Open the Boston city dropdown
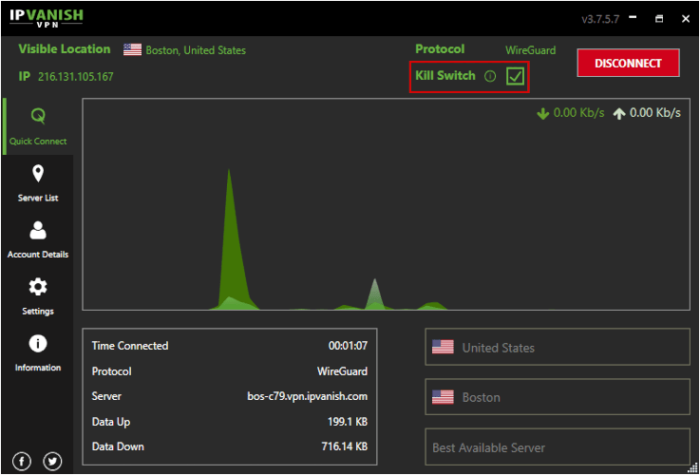The width and height of the screenshot is (700, 475). pyautogui.click(x=558, y=397)
